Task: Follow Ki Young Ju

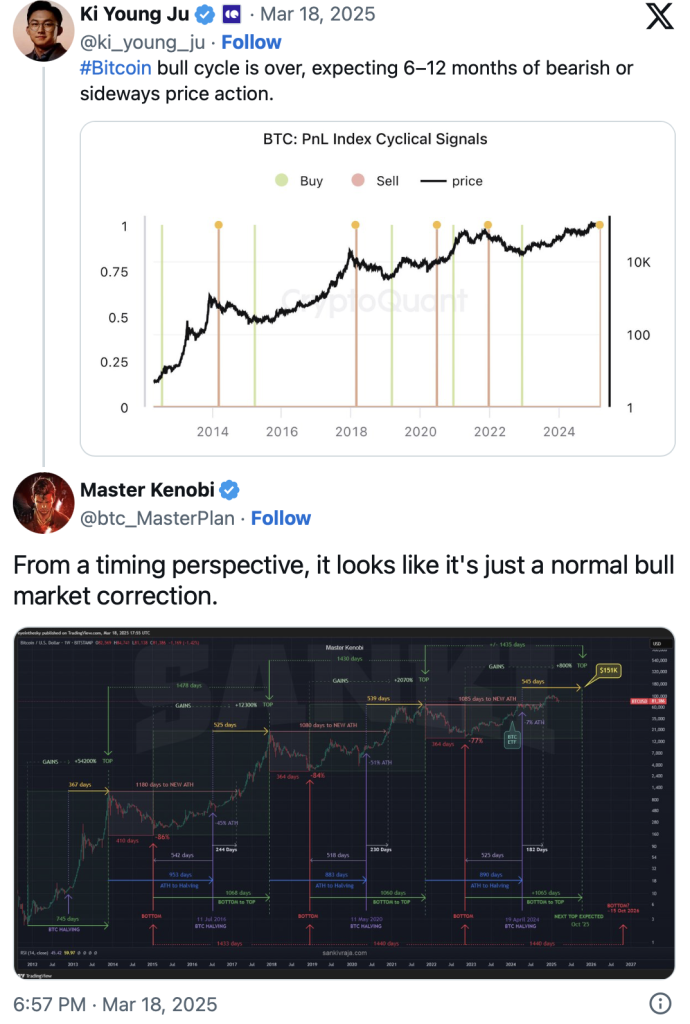Action: 251,42
